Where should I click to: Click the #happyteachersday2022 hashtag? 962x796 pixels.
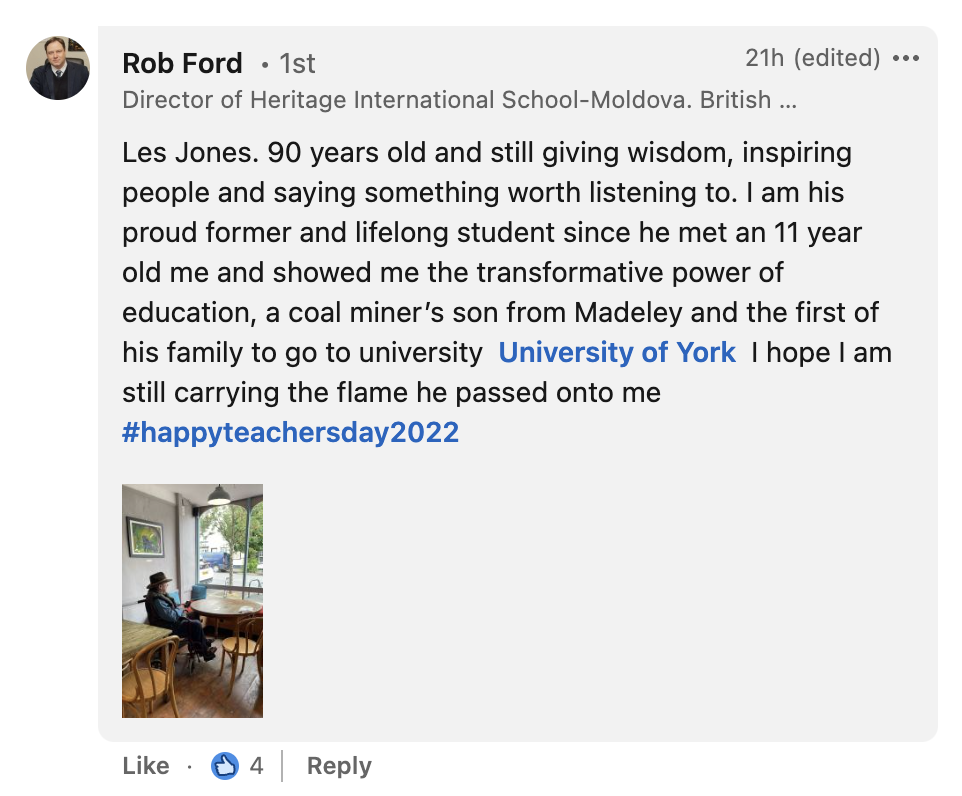(x=291, y=432)
